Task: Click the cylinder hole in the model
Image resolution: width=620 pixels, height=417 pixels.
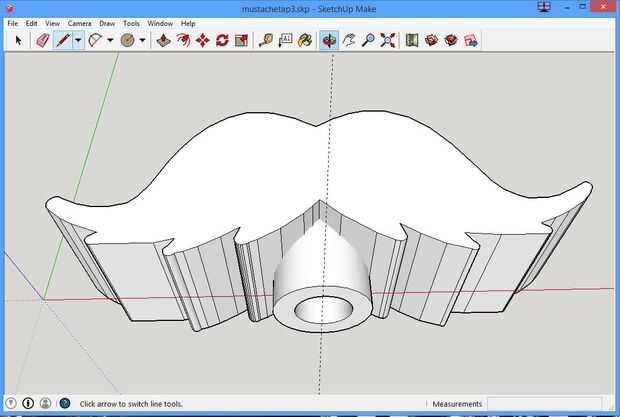Action: tap(323, 309)
